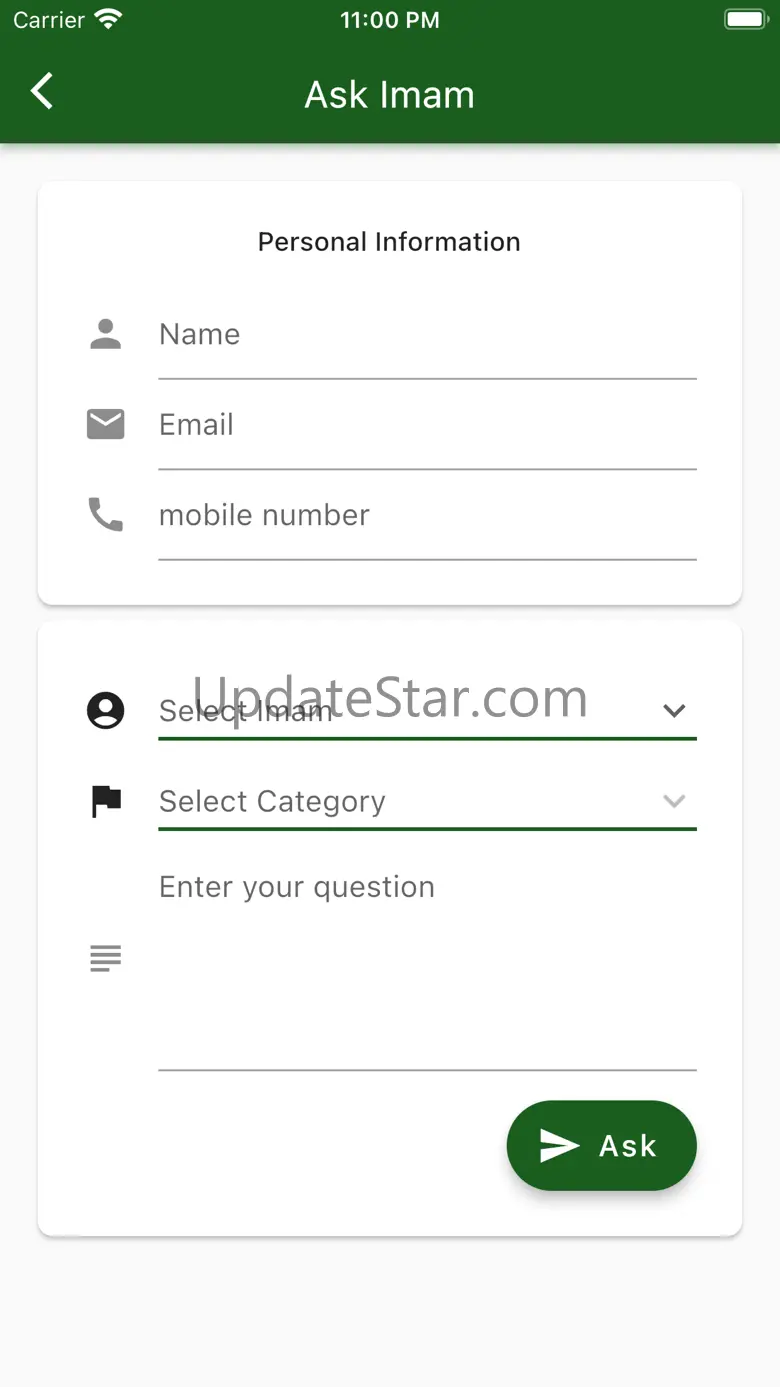Submit with the green Ask button
This screenshot has height=1387, width=780.
[x=601, y=1146]
